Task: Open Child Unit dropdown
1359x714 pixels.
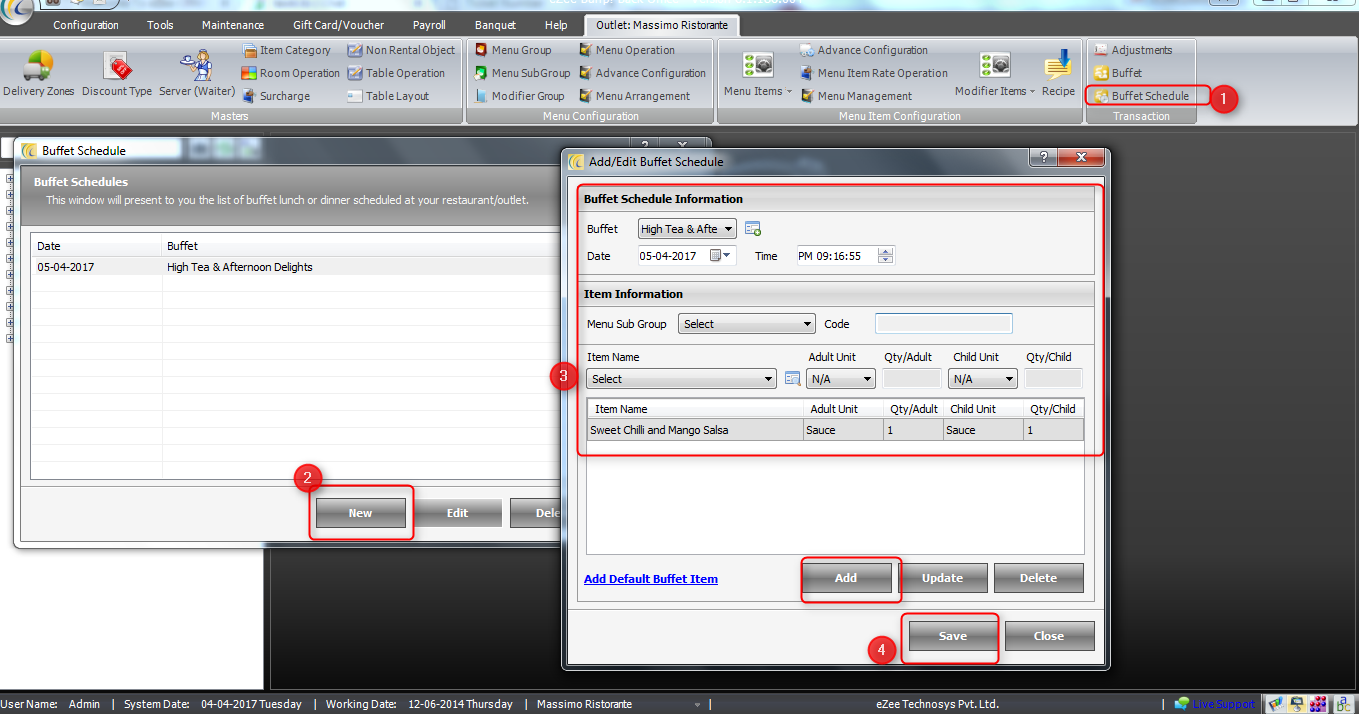Action: pos(983,379)
